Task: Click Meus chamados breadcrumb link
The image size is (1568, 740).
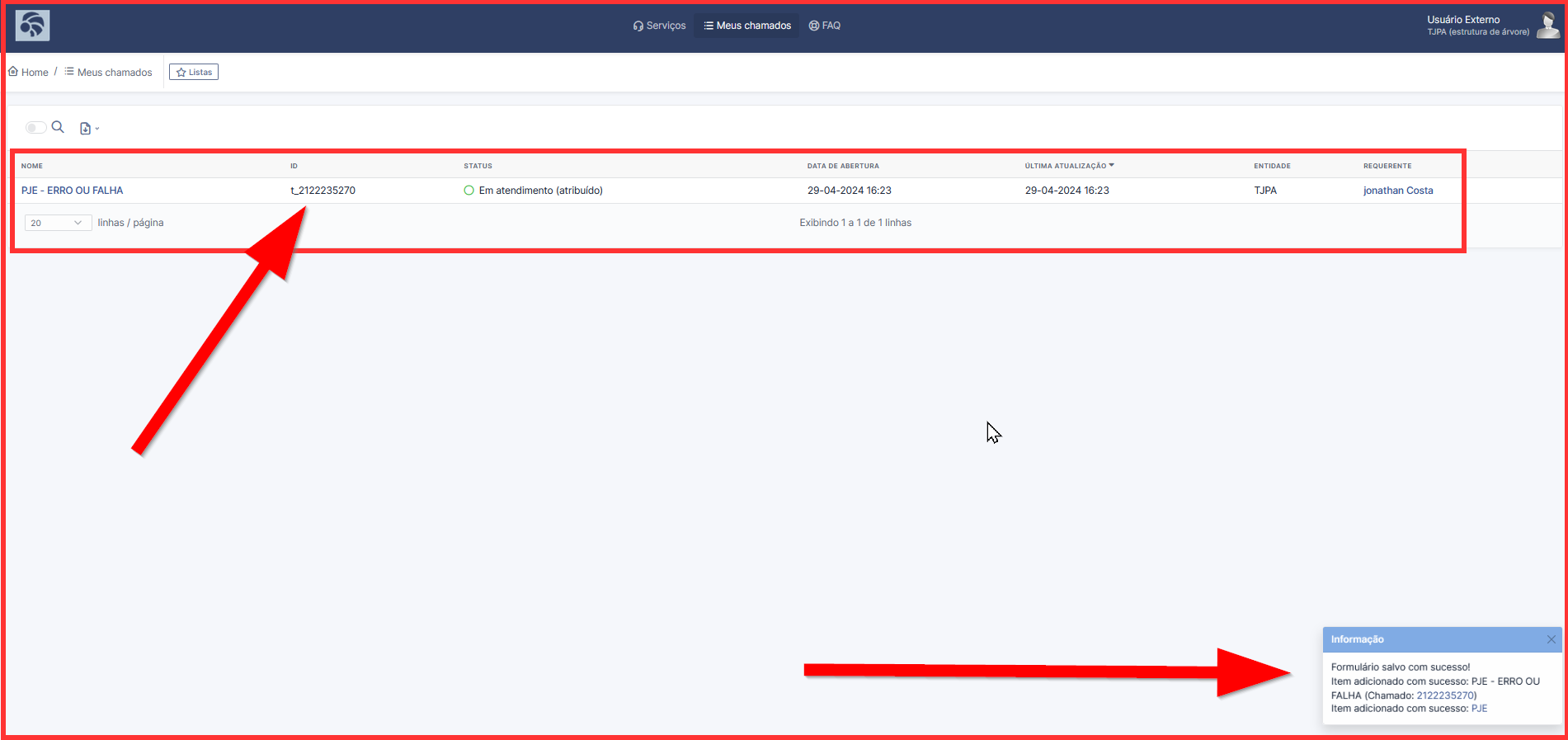Action: pos(108,73)
